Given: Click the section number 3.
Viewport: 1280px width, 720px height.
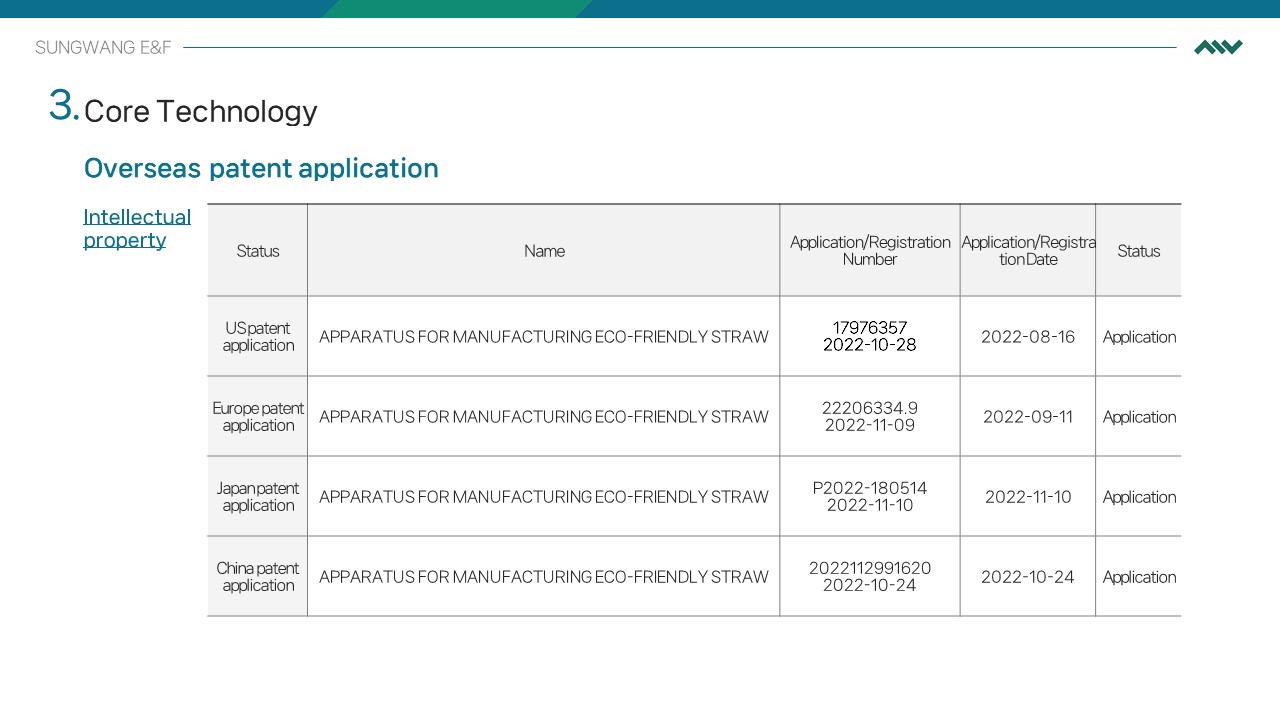Looking at the screenshot, I should 64,105.
